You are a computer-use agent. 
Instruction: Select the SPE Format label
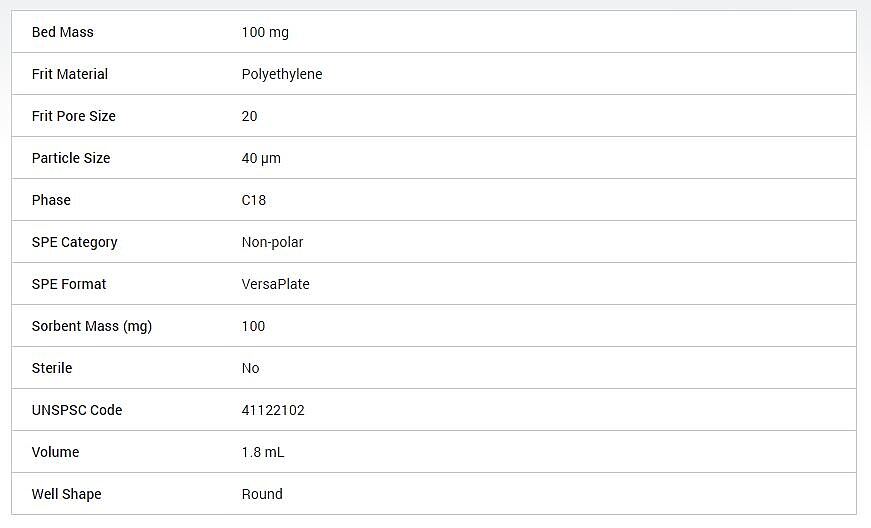click(x=68, y=284)
